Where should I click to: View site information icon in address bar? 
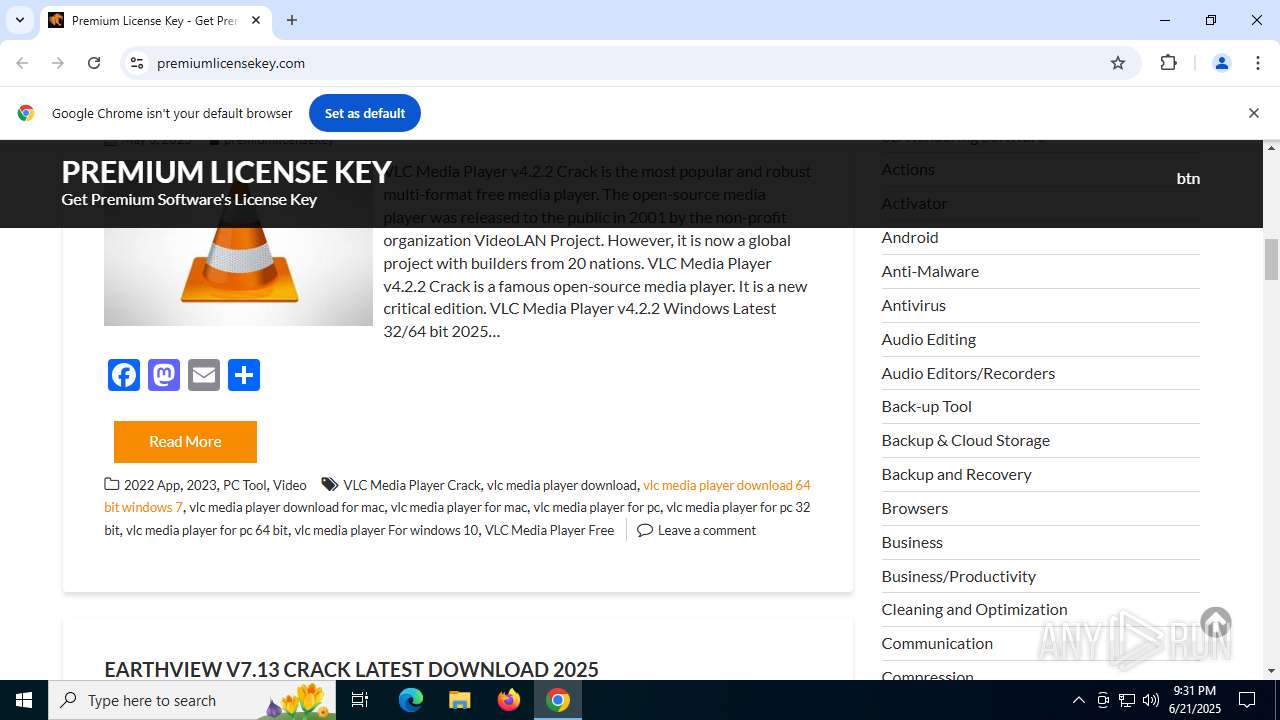tap(137, 63)
